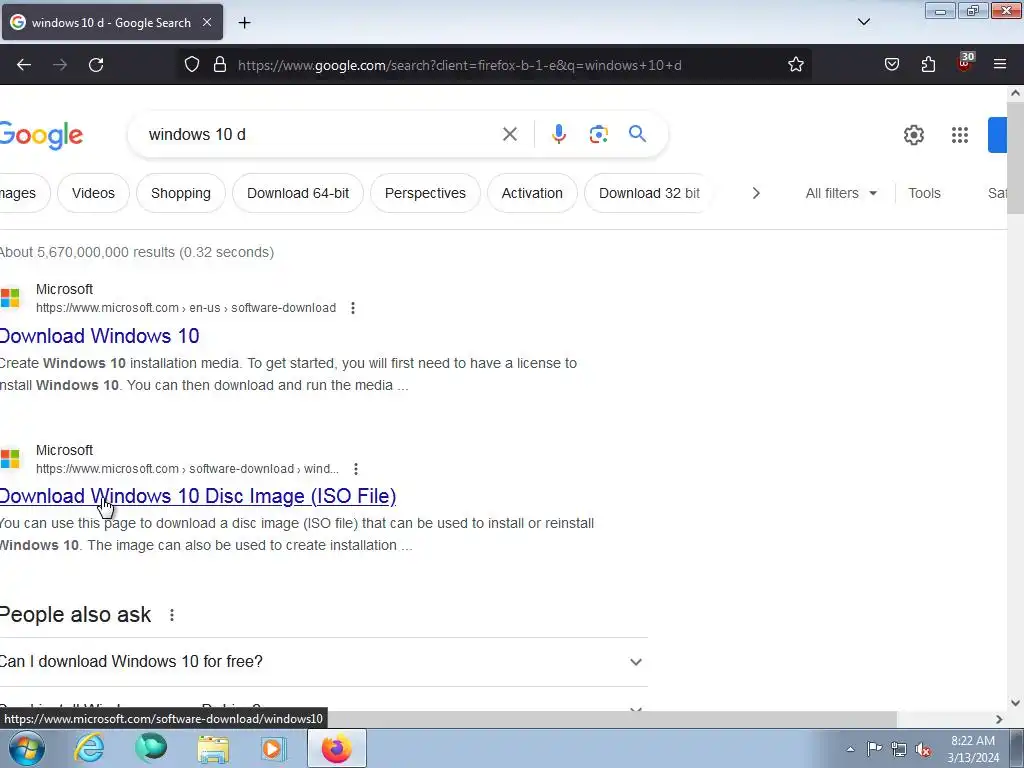Open Action Center flag icon

pyautogui.click(x=874, y=748)
